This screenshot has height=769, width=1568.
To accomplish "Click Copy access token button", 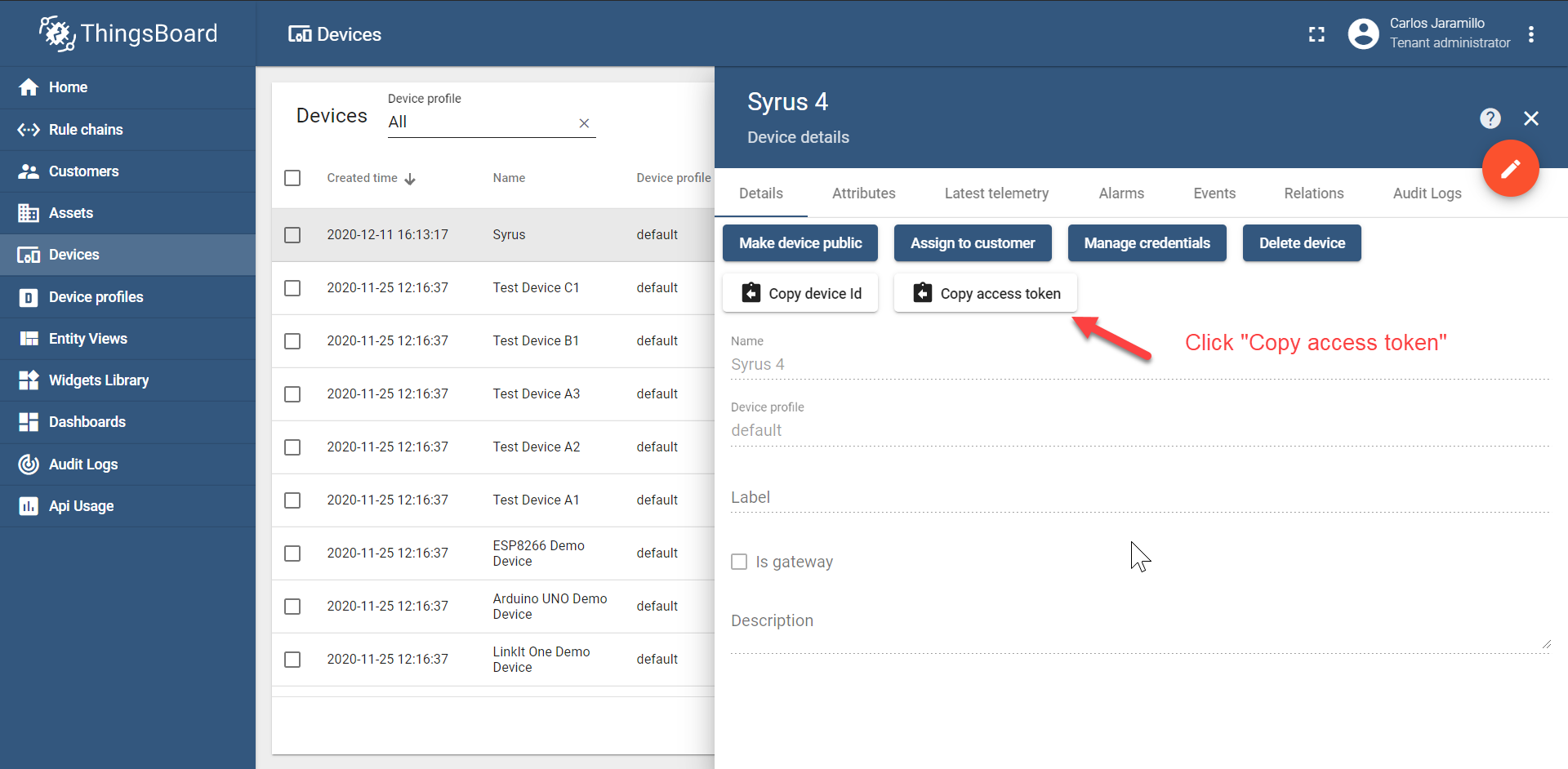I will [x=986, y=293].
